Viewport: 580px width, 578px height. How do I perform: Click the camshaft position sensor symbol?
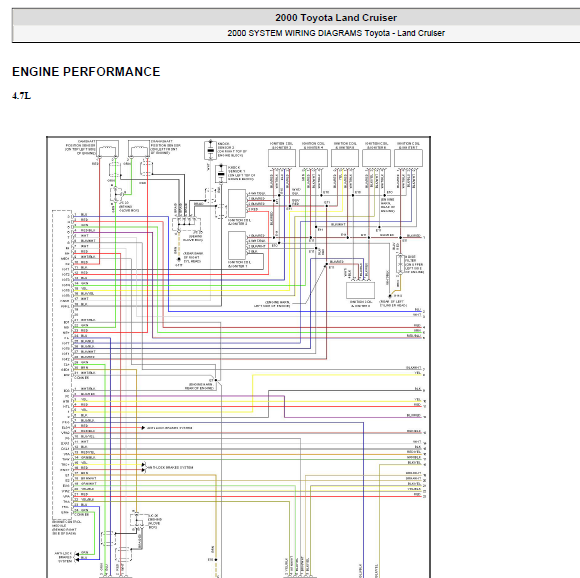click(108, 149)
